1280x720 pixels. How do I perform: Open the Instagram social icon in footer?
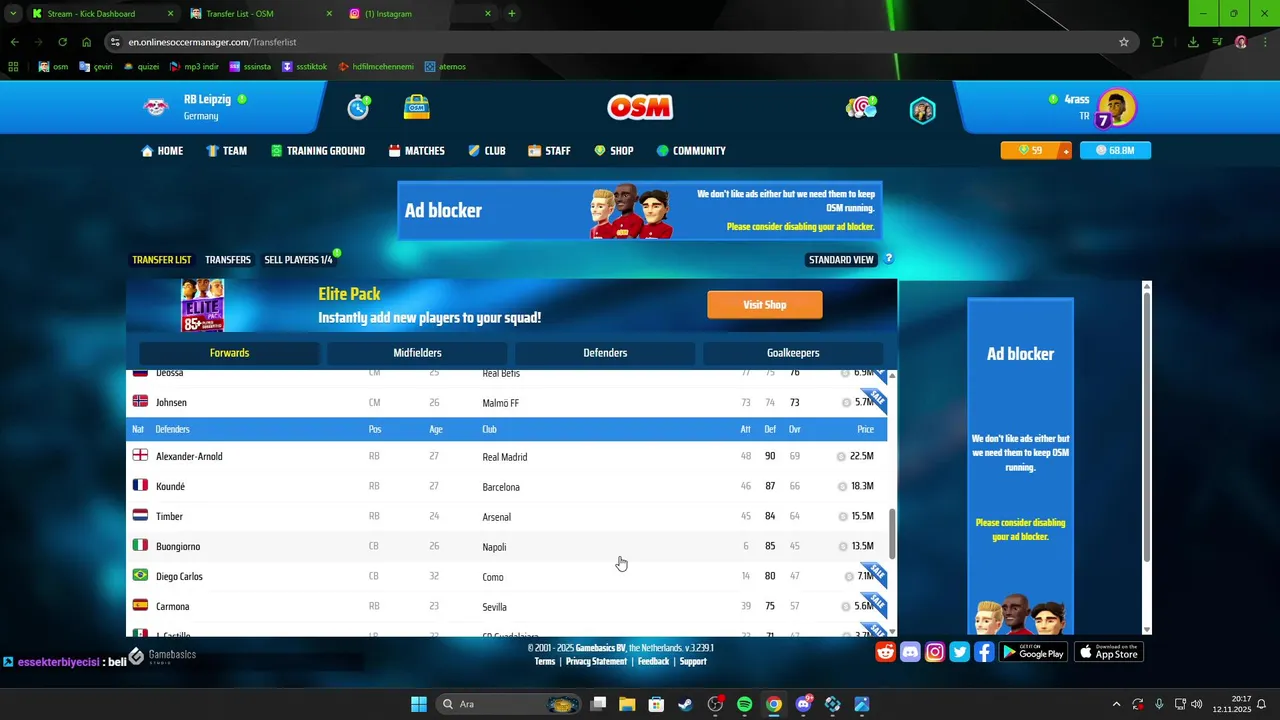point(935,652)
